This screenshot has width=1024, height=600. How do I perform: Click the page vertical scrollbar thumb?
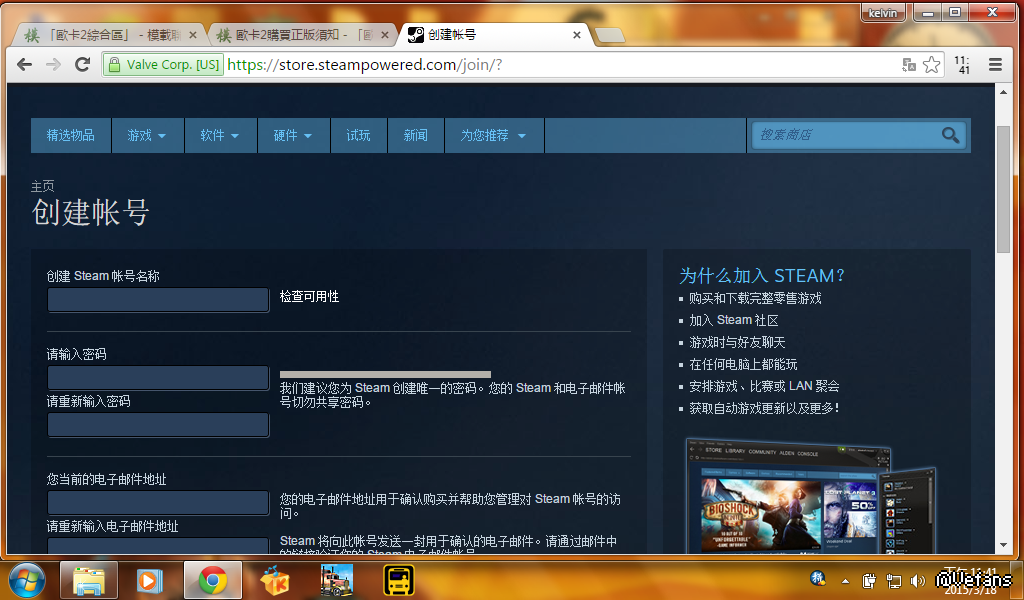(1005, 190)
